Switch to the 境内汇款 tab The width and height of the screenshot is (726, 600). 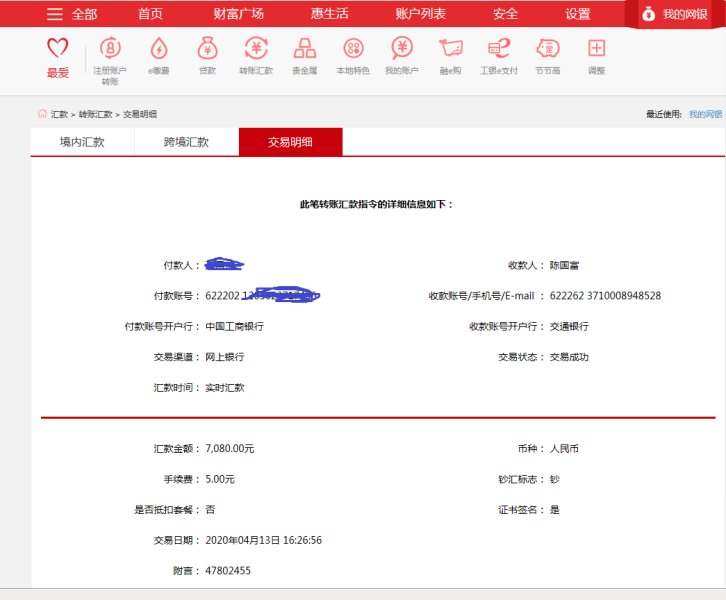(82, 142)
